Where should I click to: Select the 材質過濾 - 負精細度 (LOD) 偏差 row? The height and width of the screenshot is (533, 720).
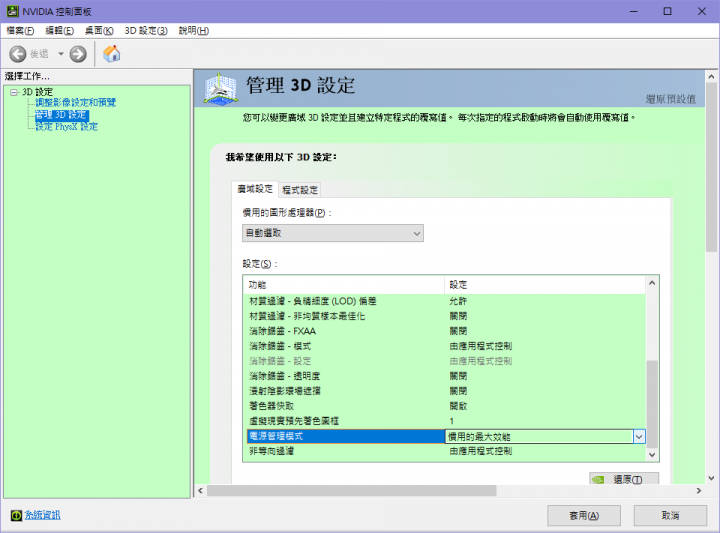point(444,301)
